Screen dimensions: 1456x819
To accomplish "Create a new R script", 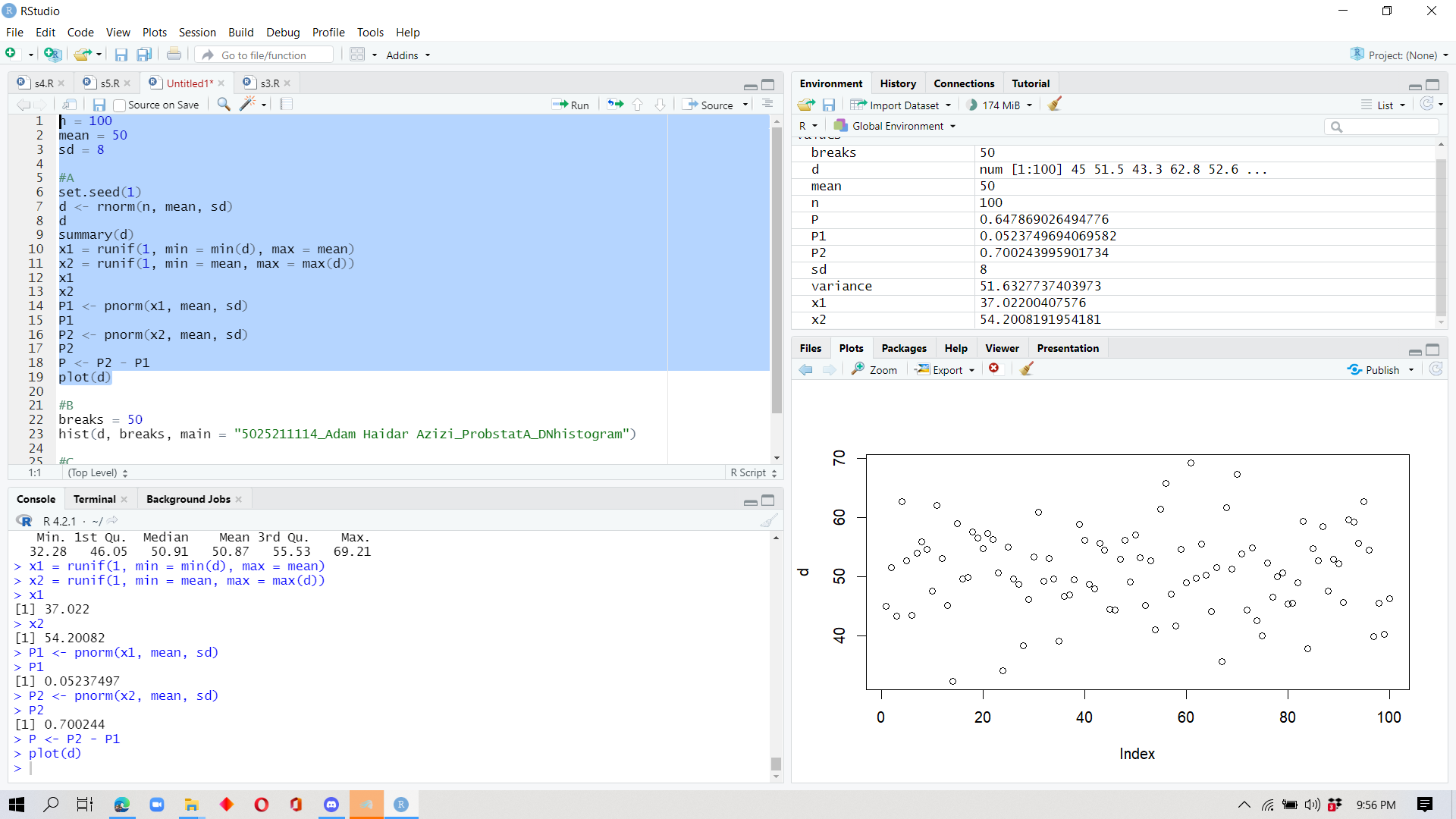I will click(11, 54).
